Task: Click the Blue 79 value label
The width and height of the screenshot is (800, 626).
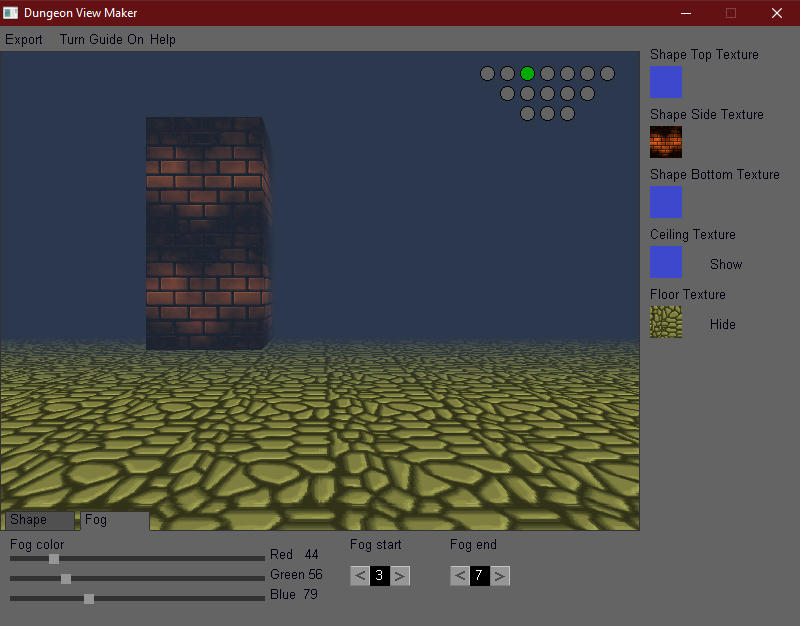Action: pos(293,594)
